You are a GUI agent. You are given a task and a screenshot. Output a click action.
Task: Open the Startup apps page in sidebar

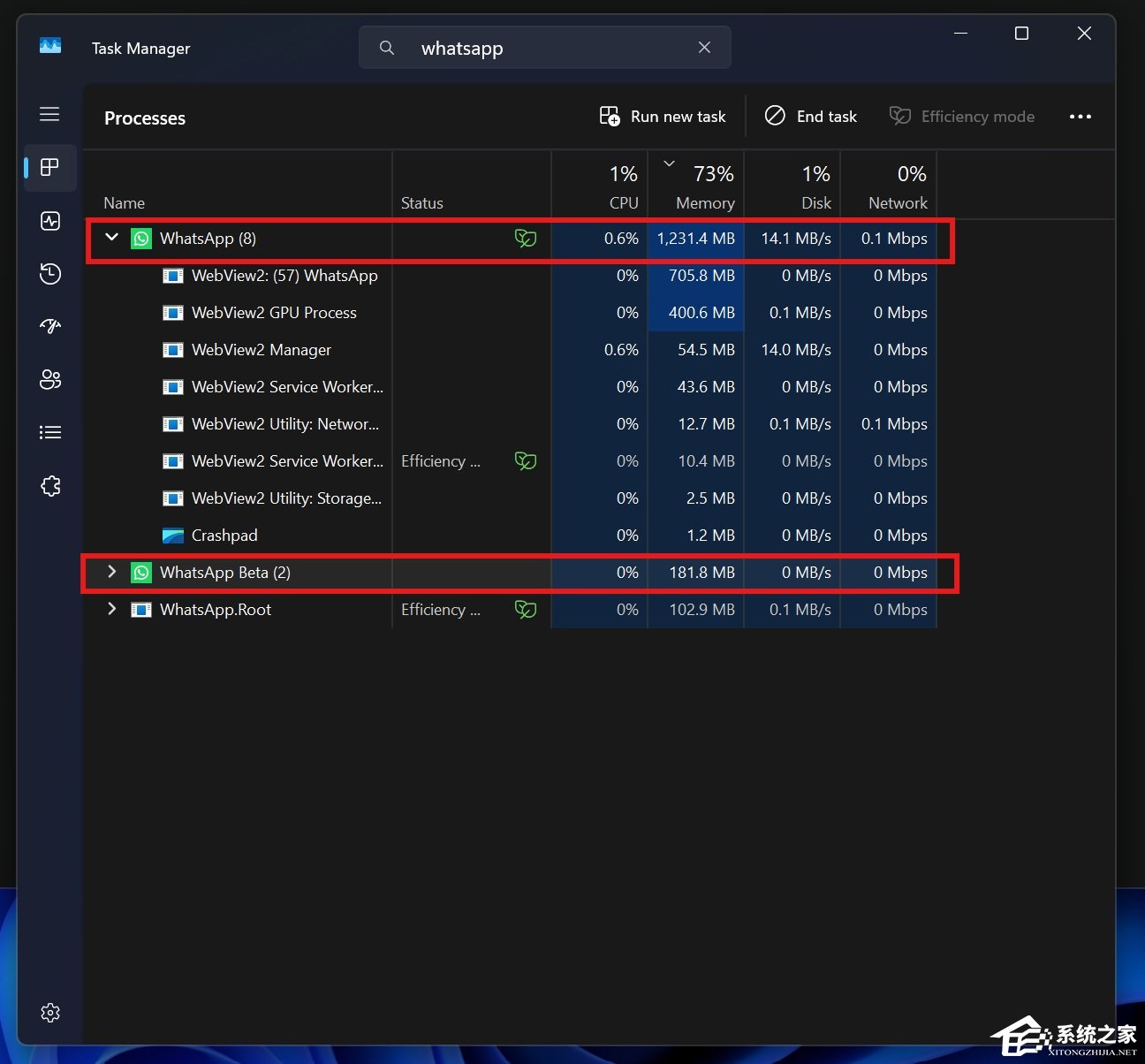(x=50, y=326)
